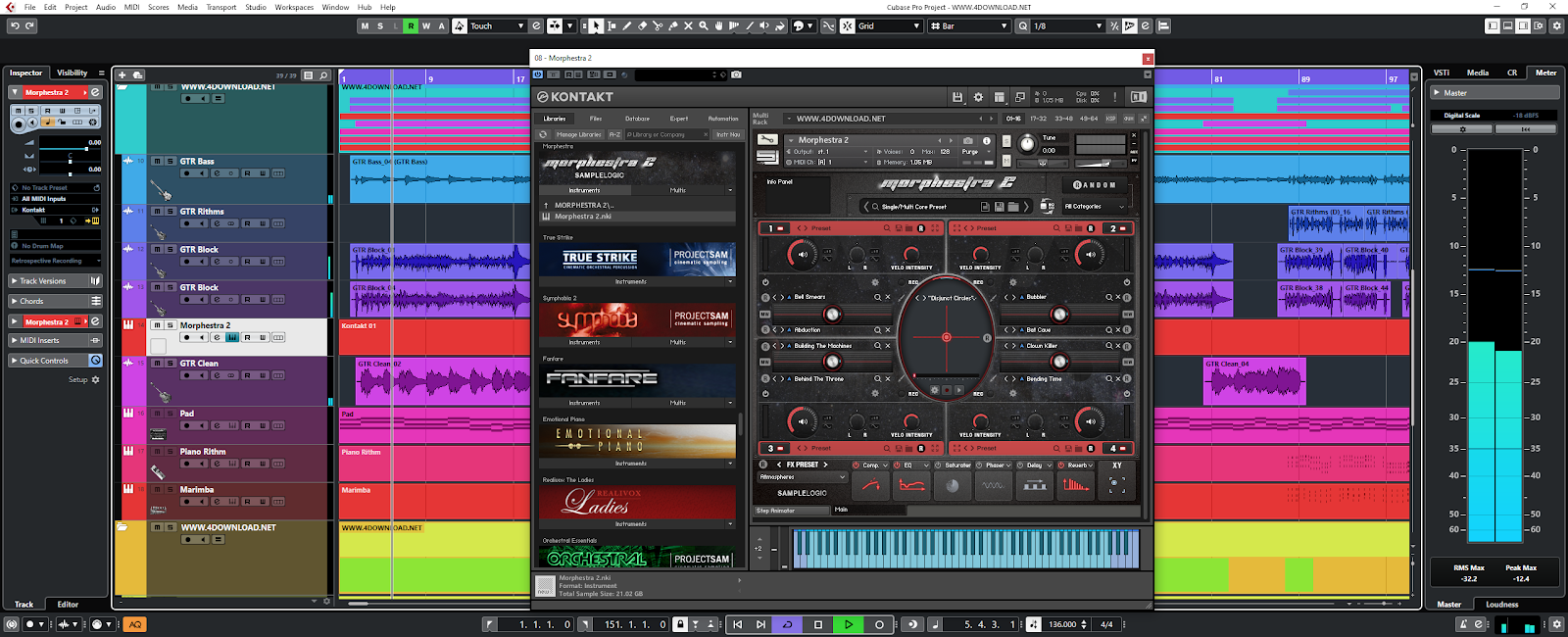Expand the Chords inspector section
Screen dimensions: 1568x637
click(x=32, y=301)
